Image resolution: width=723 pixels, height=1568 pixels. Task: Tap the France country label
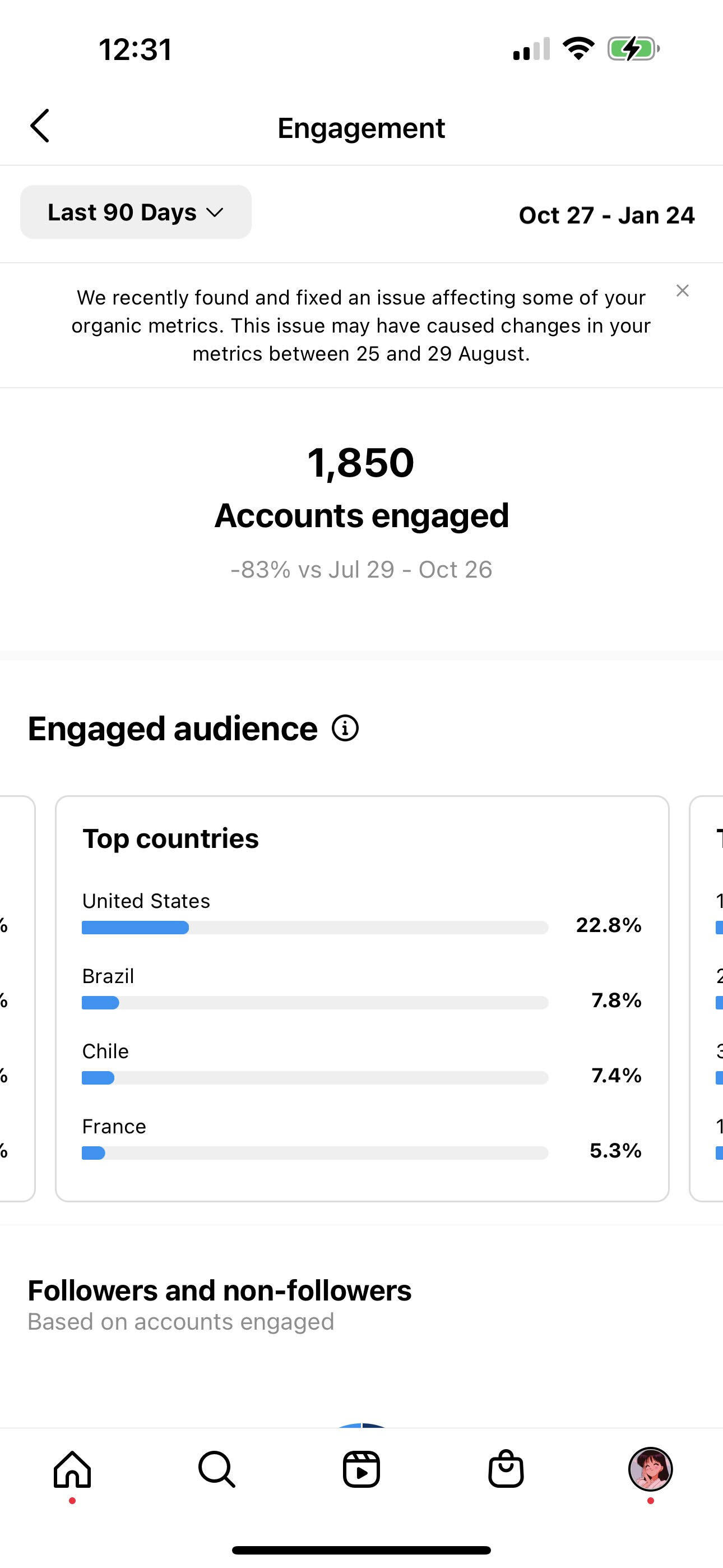point(114,1126)
